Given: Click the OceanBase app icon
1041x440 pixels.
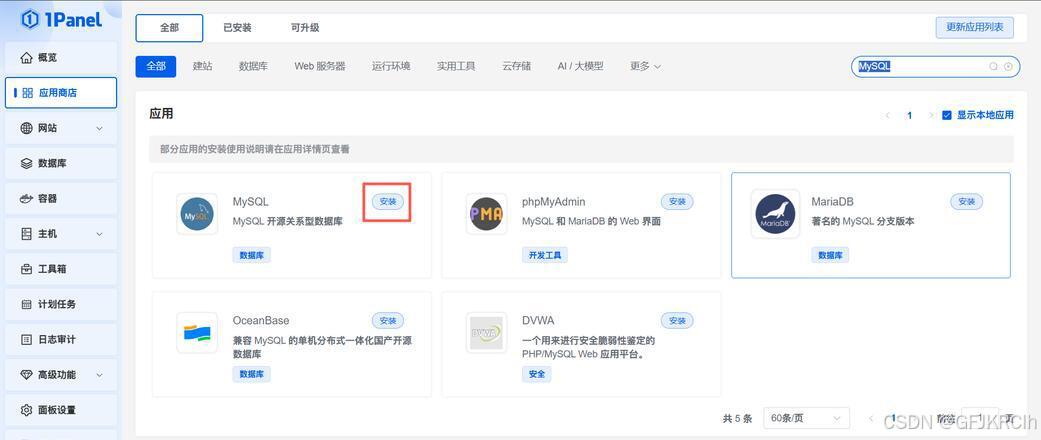Looking at the screenshot, I should [197, 332].
